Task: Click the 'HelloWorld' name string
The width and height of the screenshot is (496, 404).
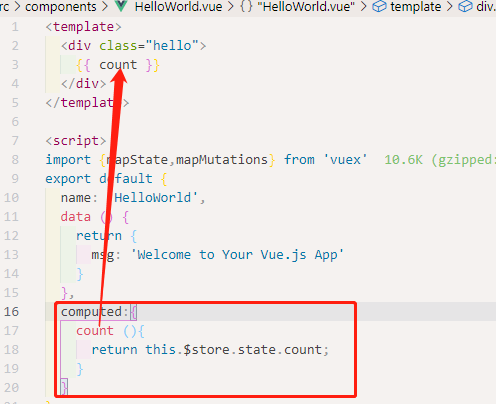Action: [x=153, y=198]
